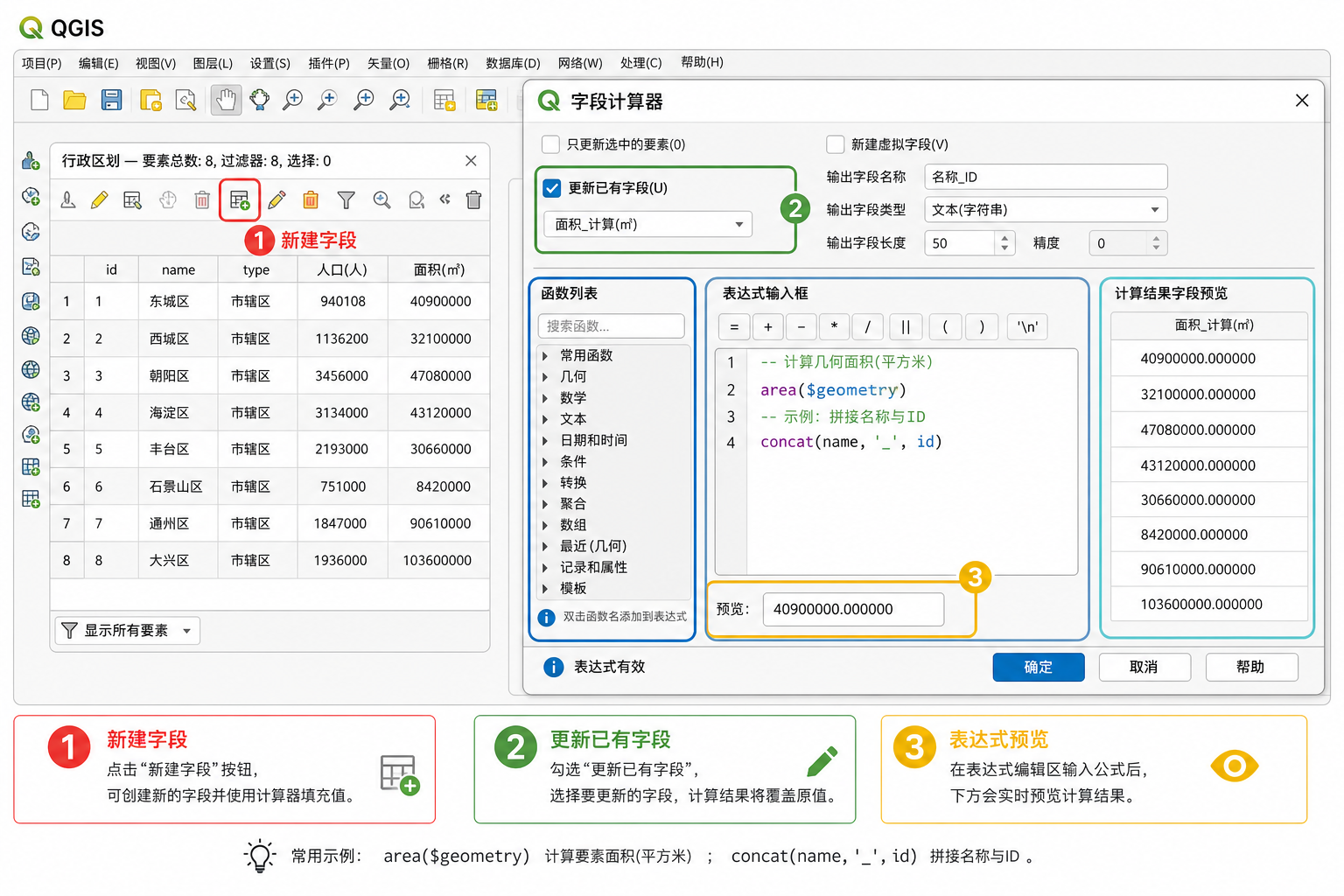
Task: Decrease 精度 with the down arrow
Action: point(1156,248)
